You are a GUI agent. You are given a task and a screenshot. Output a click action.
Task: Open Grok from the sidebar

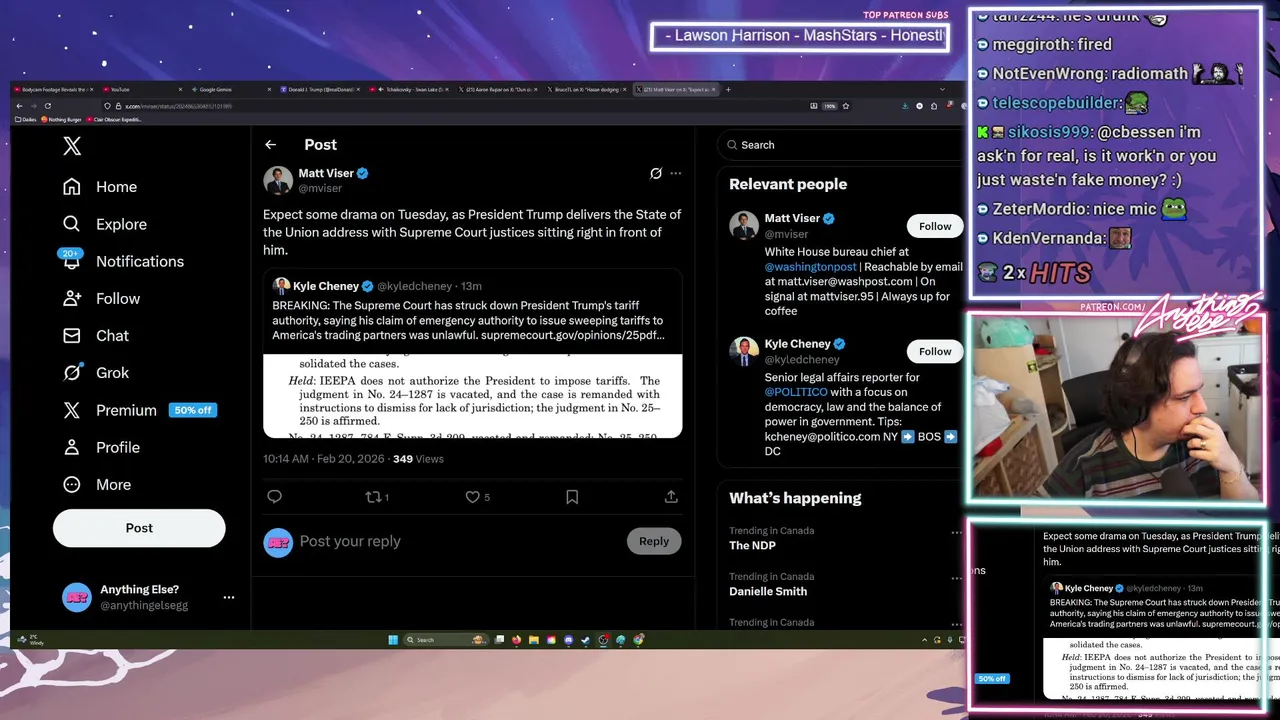[x=96, y=372]
